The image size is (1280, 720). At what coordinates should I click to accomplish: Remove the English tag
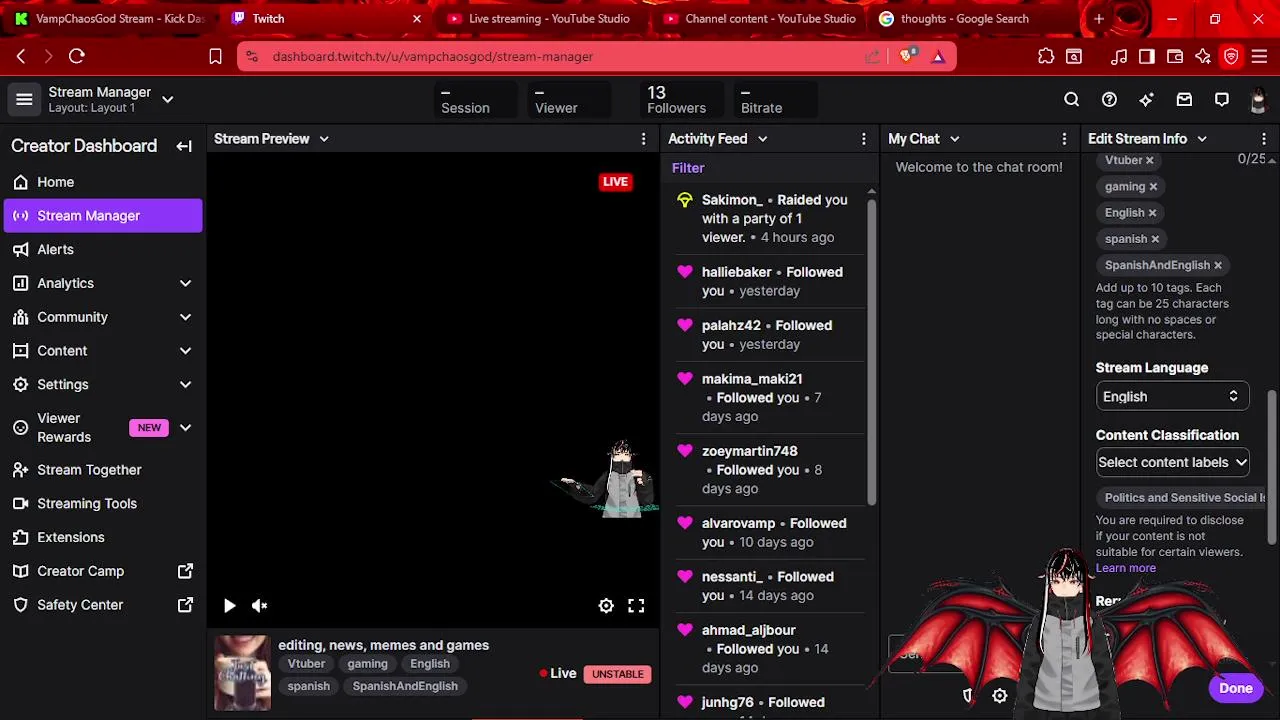pos(1152,212)
